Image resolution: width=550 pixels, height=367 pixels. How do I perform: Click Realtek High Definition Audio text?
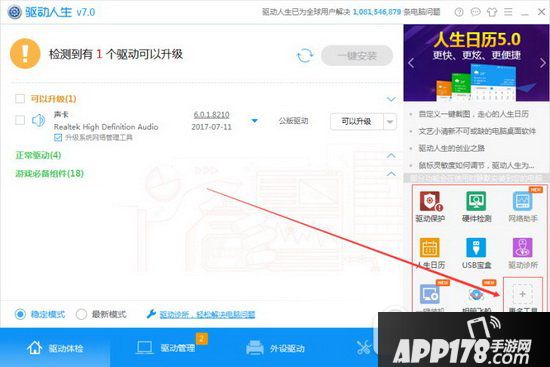(x=106, y=127)
